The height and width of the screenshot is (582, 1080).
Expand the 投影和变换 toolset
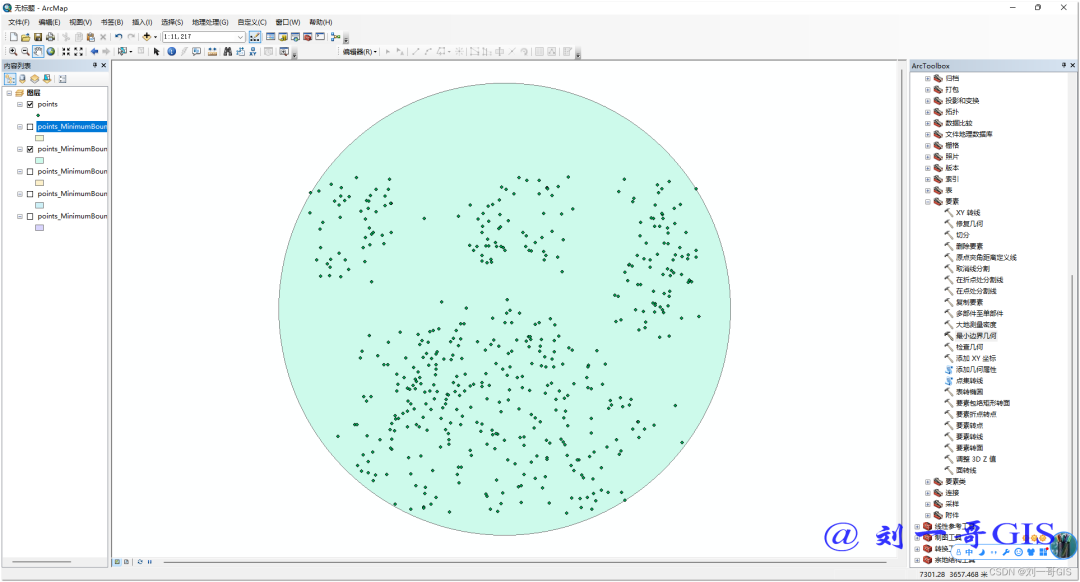click(927, 101)
